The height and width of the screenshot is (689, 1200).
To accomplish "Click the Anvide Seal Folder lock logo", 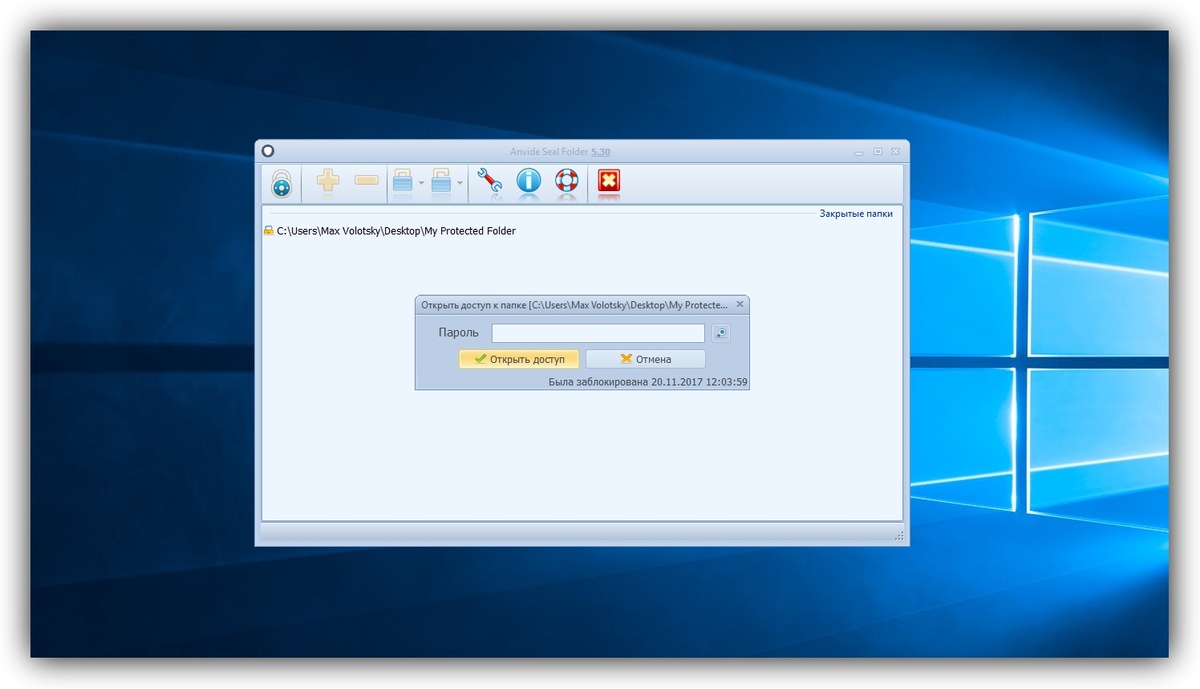I will click(281, 183).
